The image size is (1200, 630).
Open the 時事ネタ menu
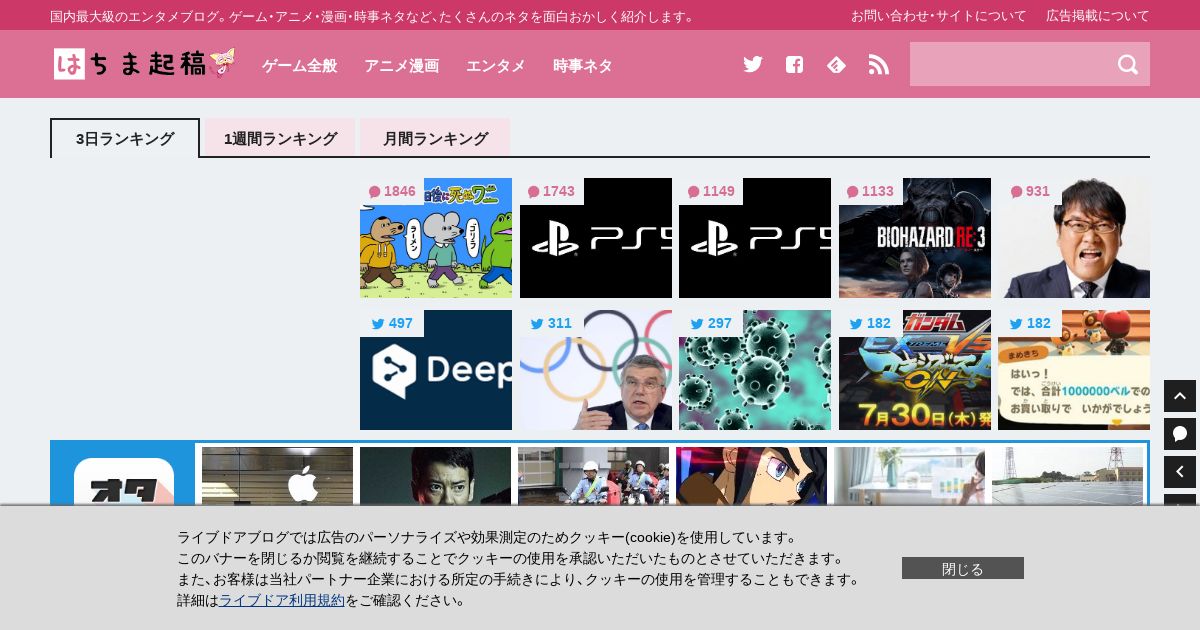pos(582,65)
